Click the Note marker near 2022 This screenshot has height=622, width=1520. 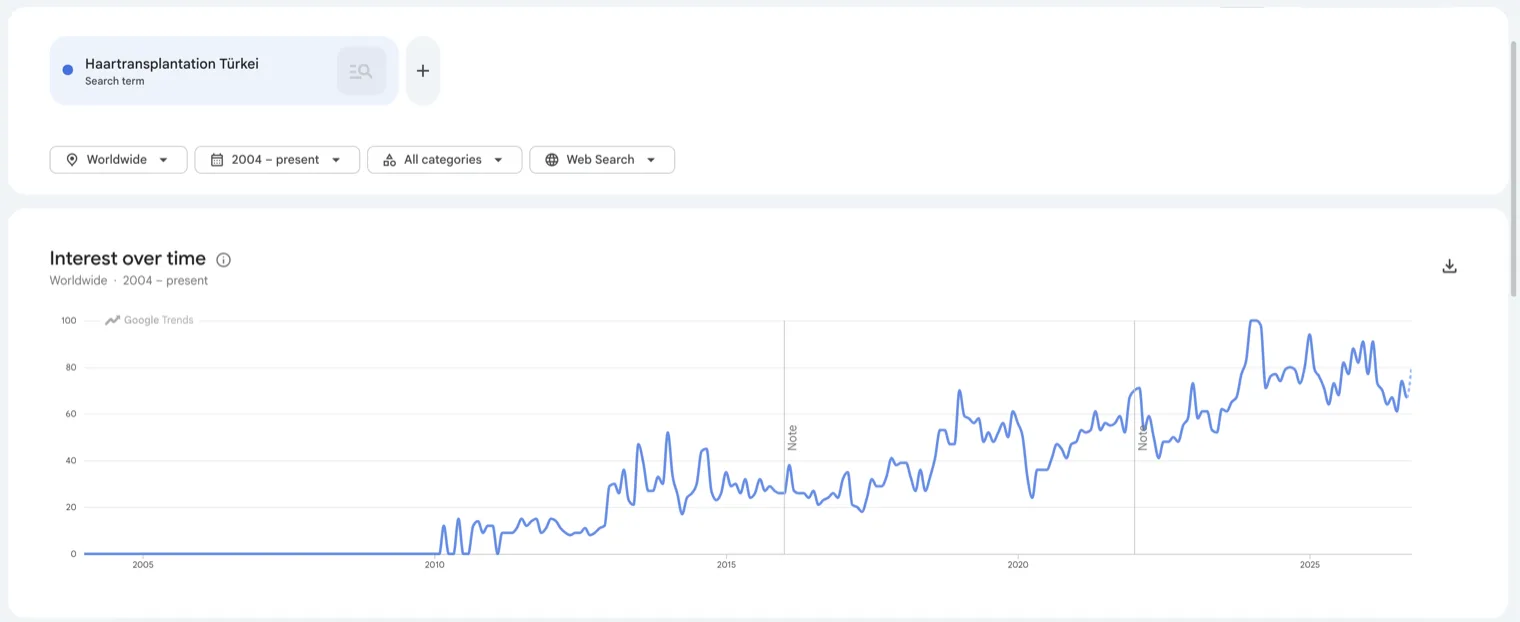(1142, 437)
